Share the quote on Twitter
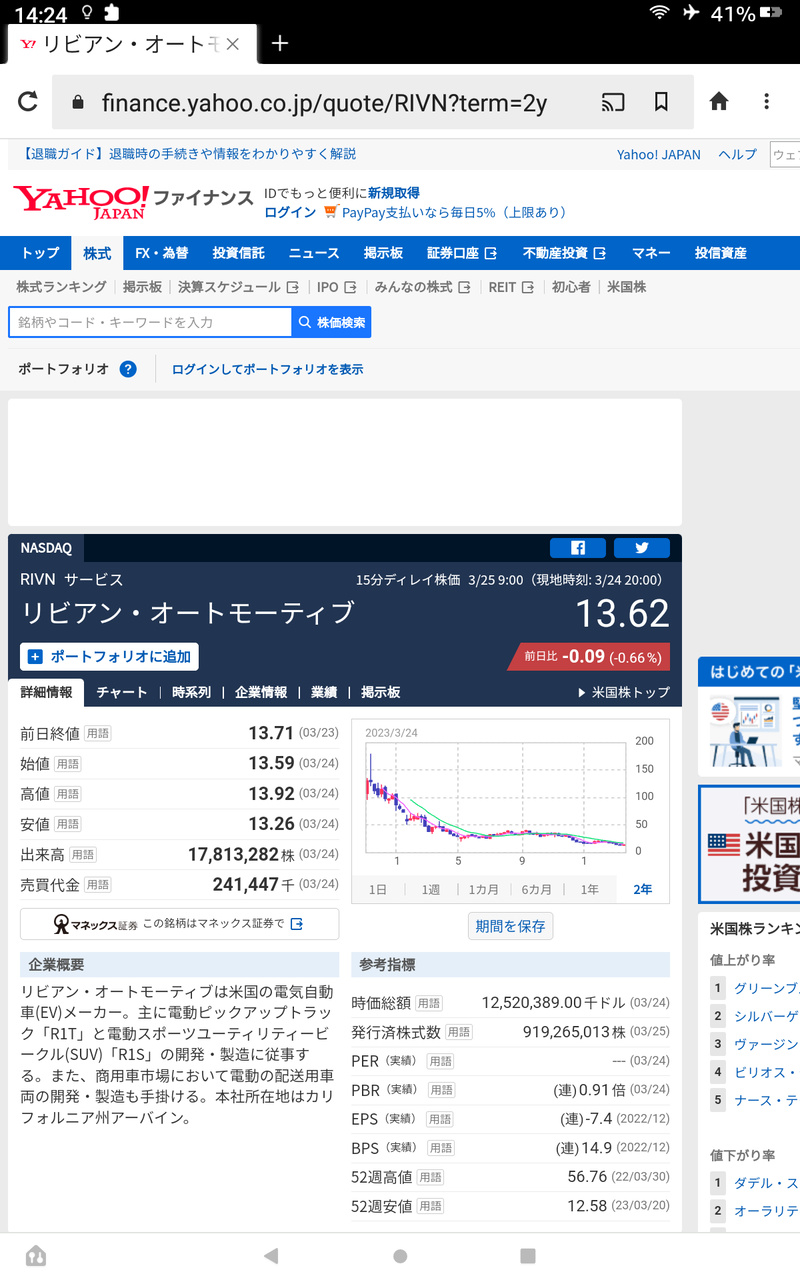This screenshot has height=1280, width=800. 642,548
